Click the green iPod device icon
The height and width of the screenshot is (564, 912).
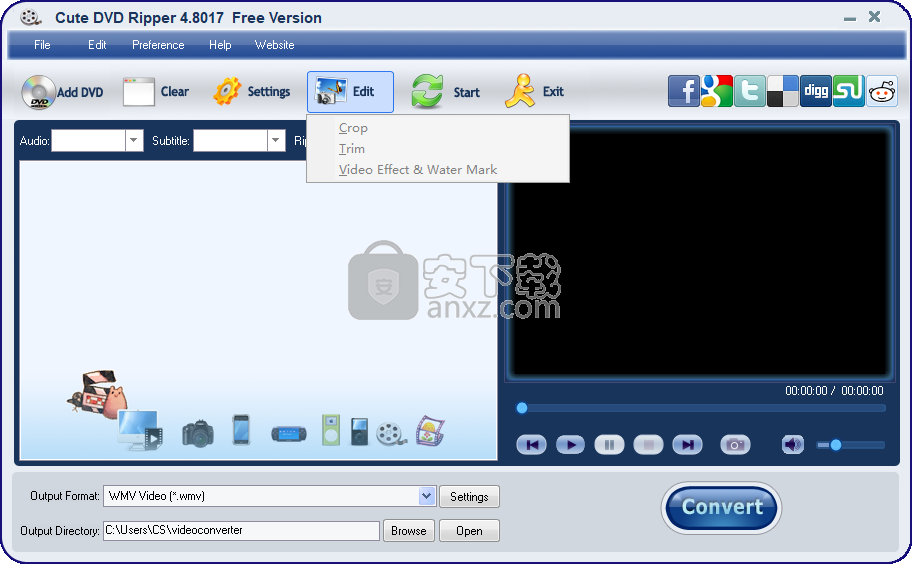(x=331, y=430)
